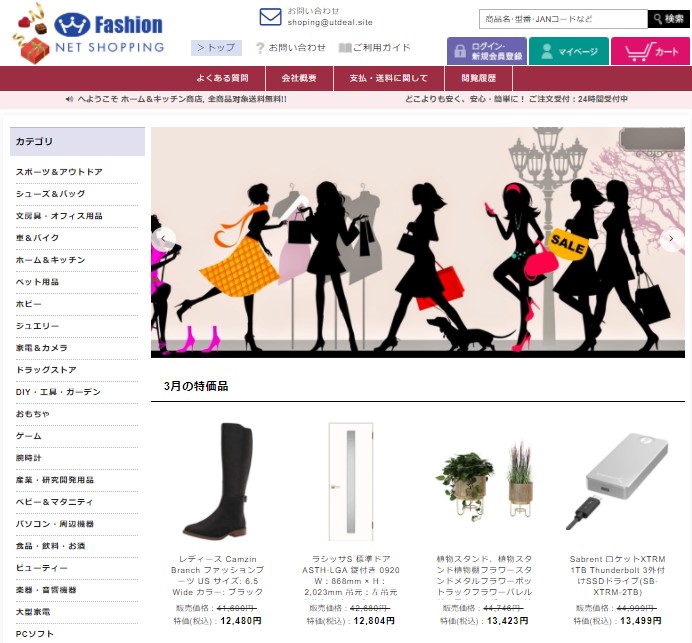Select PCソフト category
This screenshot has width=692, height=643.
click(35, 634)
